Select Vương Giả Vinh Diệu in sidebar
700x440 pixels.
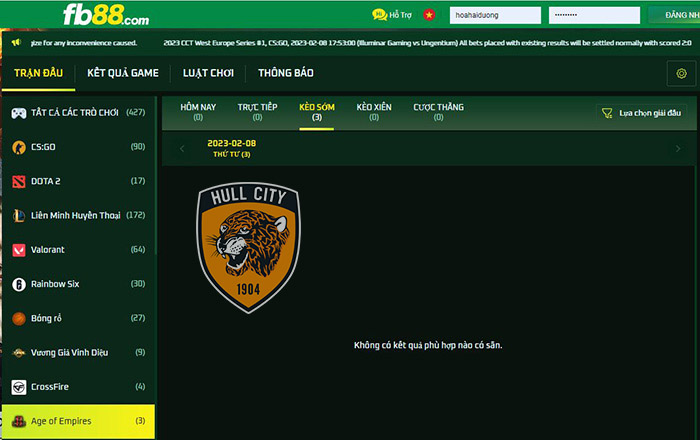[x=79, y=353]
